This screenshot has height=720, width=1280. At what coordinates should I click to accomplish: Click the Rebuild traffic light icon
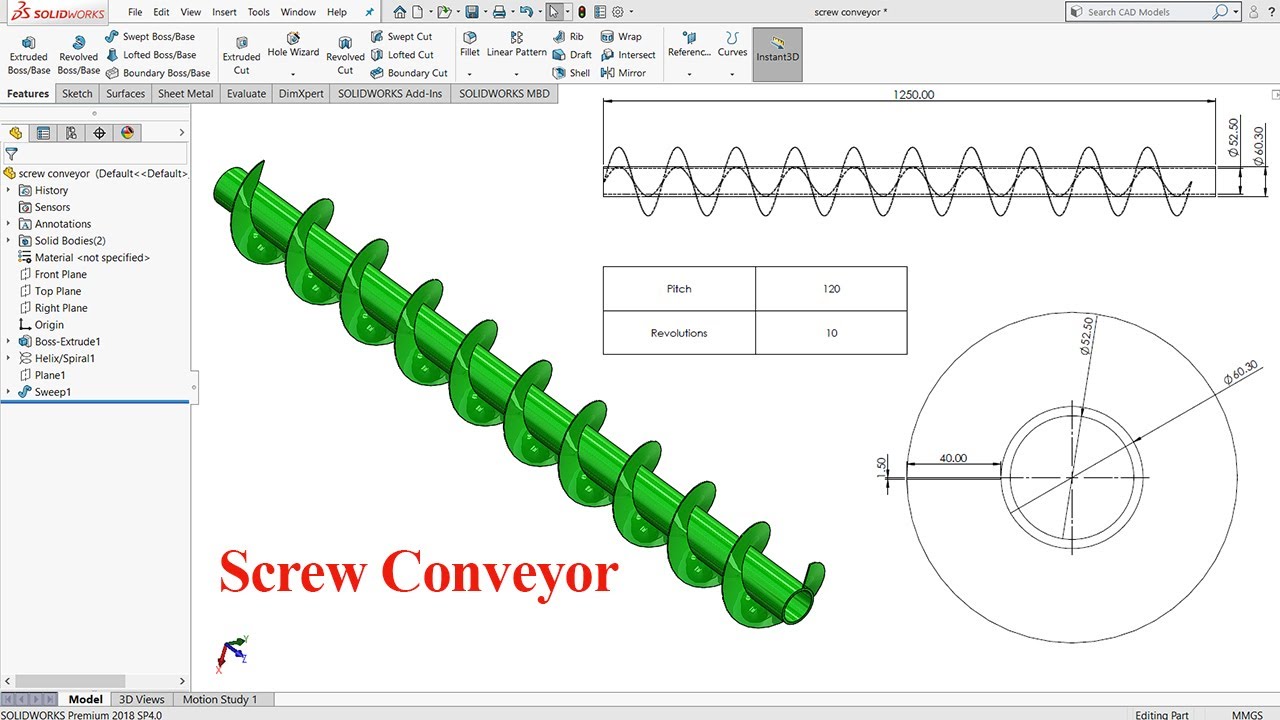(x=582, y=12)
